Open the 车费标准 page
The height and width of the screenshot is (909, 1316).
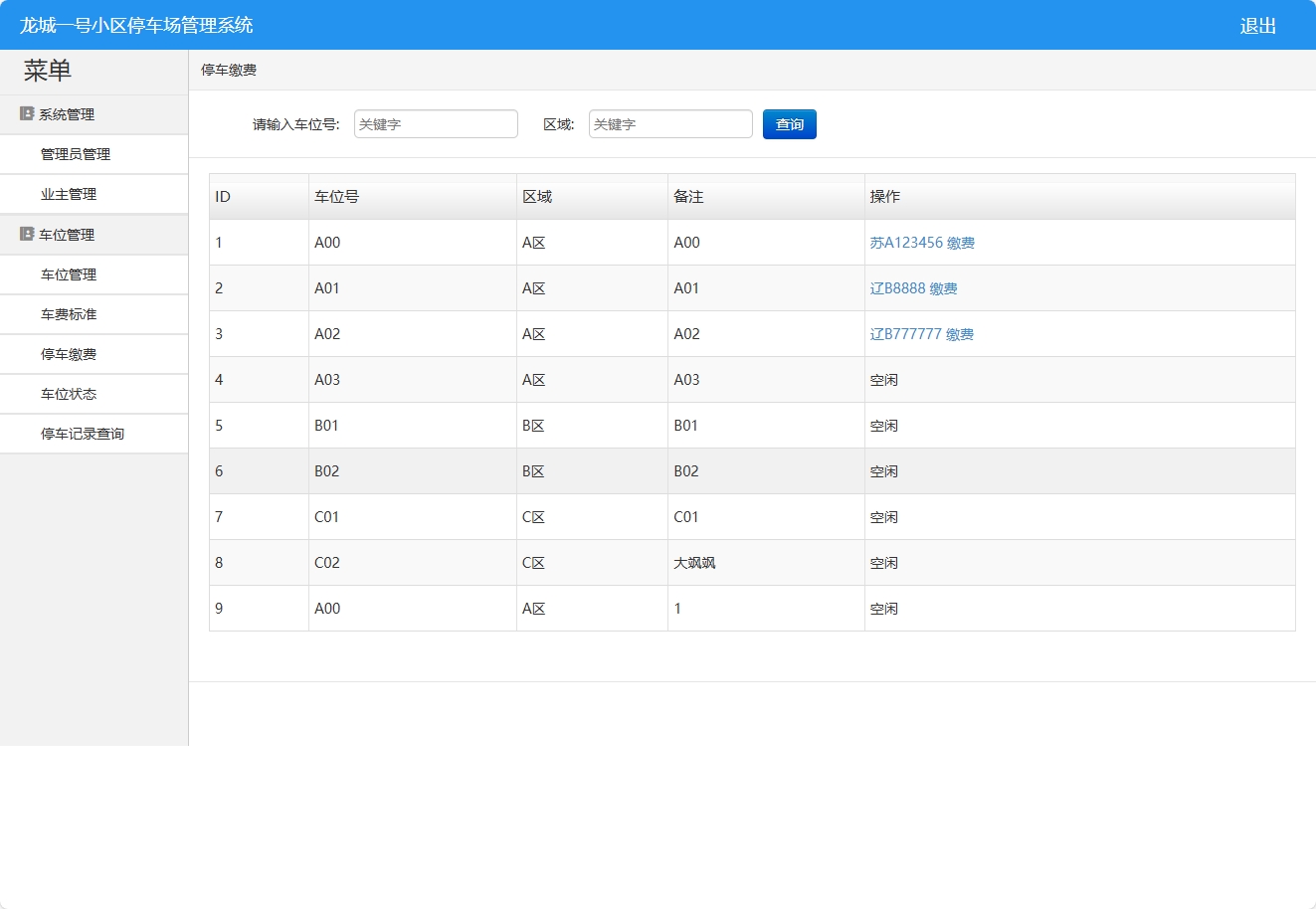[x=69, y=315]
